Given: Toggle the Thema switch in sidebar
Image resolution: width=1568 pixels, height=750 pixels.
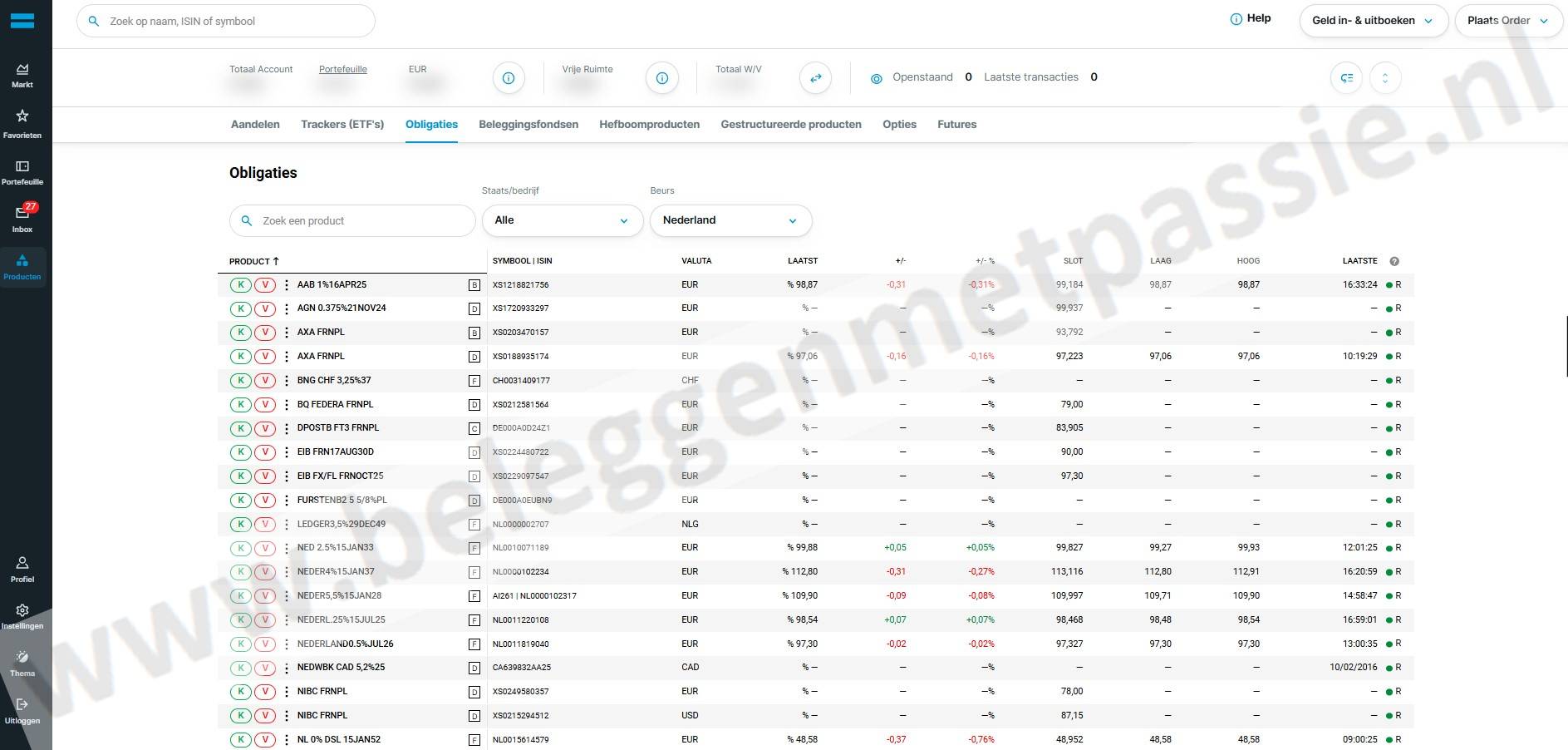Looking at the screenshot, I should 22,662.
